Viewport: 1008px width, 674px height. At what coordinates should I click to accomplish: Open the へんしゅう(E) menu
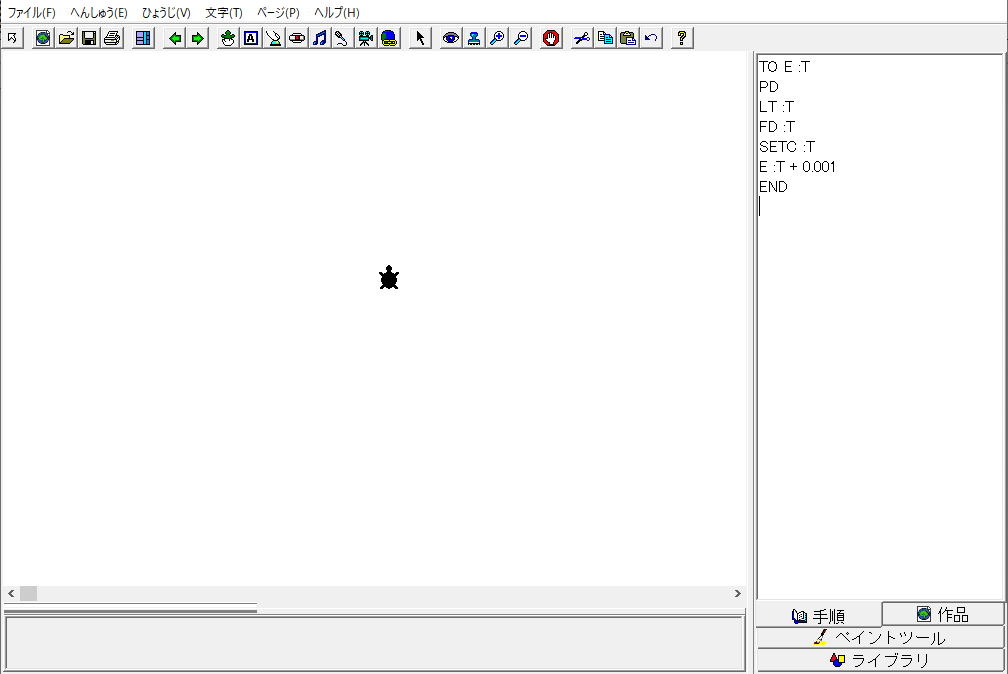(x=98, y=12)
